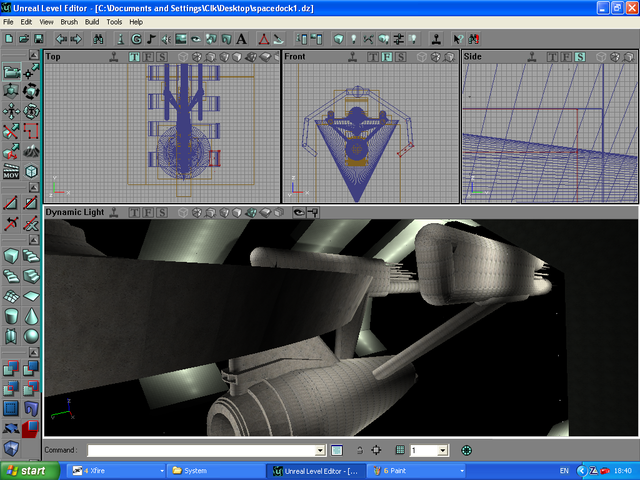640x480 pixels.
Task: Open the Build menu
Action: coord(92,21)
